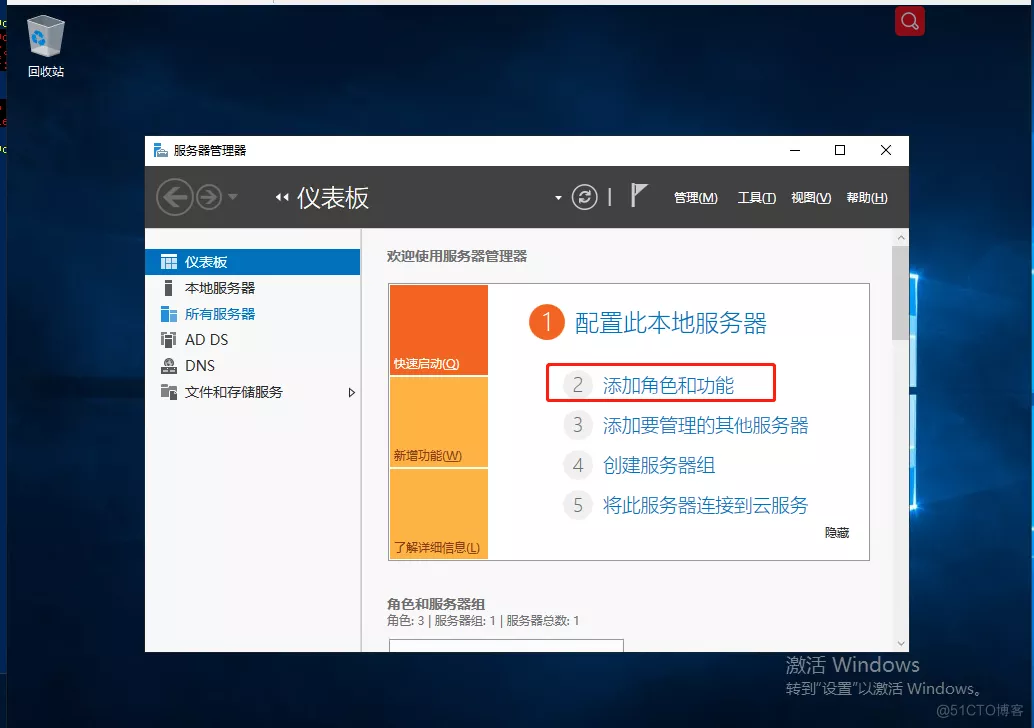Image resolution: width=1034 pixels, height=728 pixels.
Task: Click the 本地服务器 server icon
Action: pos(168,288)
